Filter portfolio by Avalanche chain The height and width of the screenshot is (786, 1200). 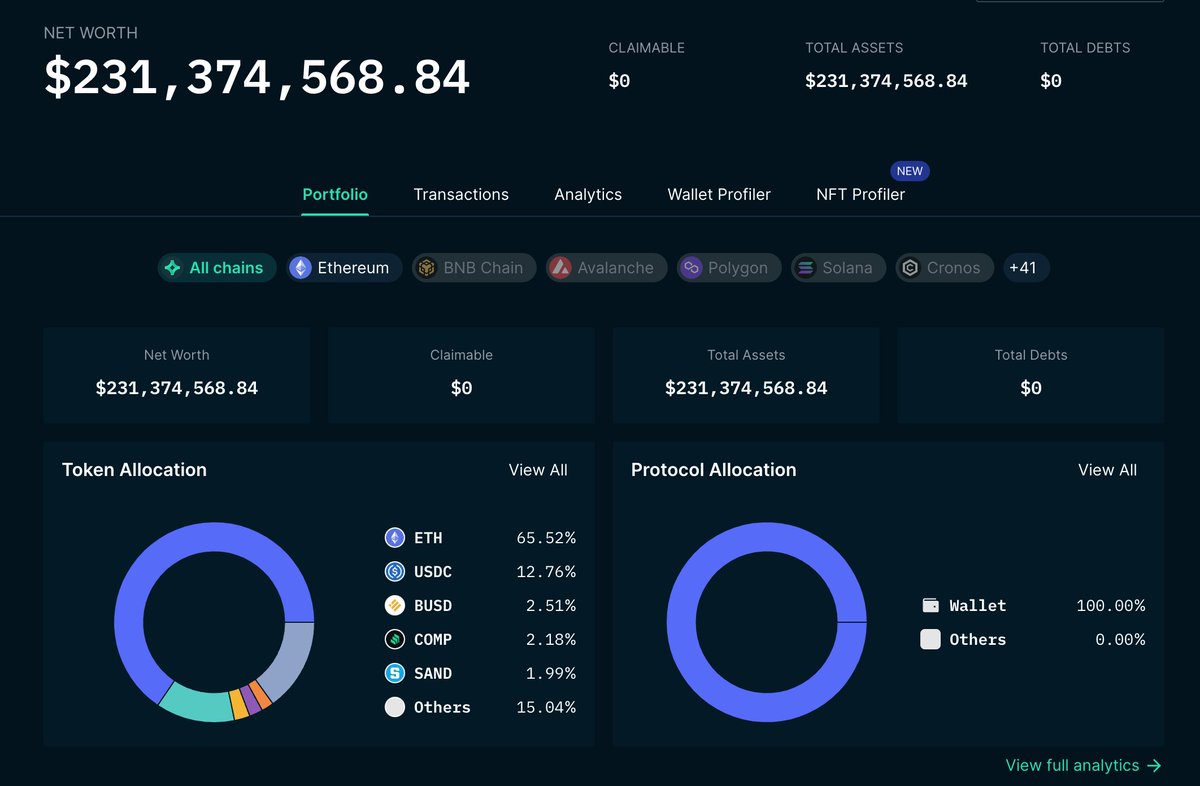[606, 268]
